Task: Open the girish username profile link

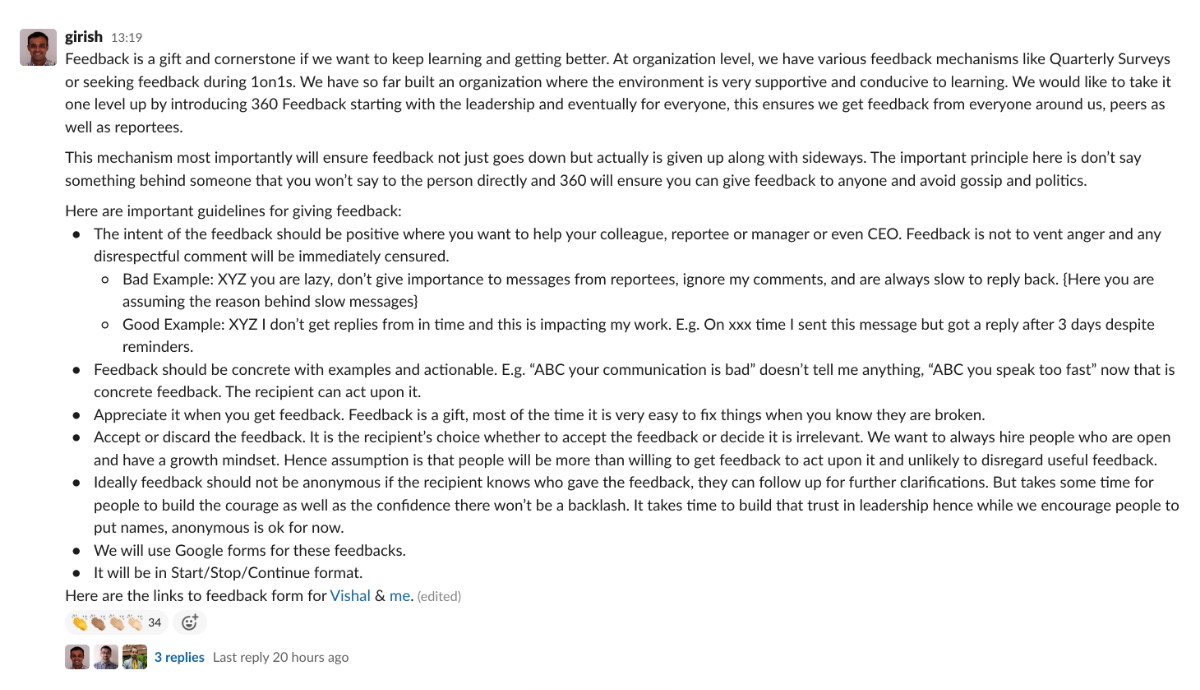Action: pos(84,37)
